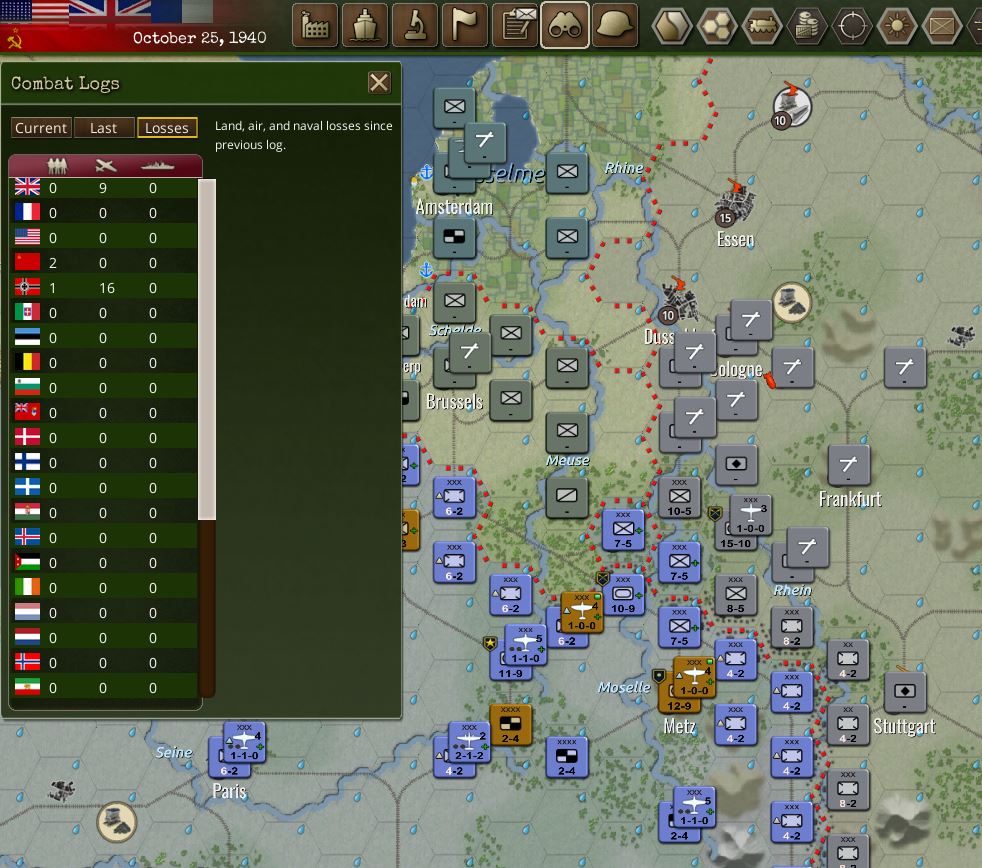Select the German air unit above Frankfurt
Screen dimensions: 982x868
849,465
